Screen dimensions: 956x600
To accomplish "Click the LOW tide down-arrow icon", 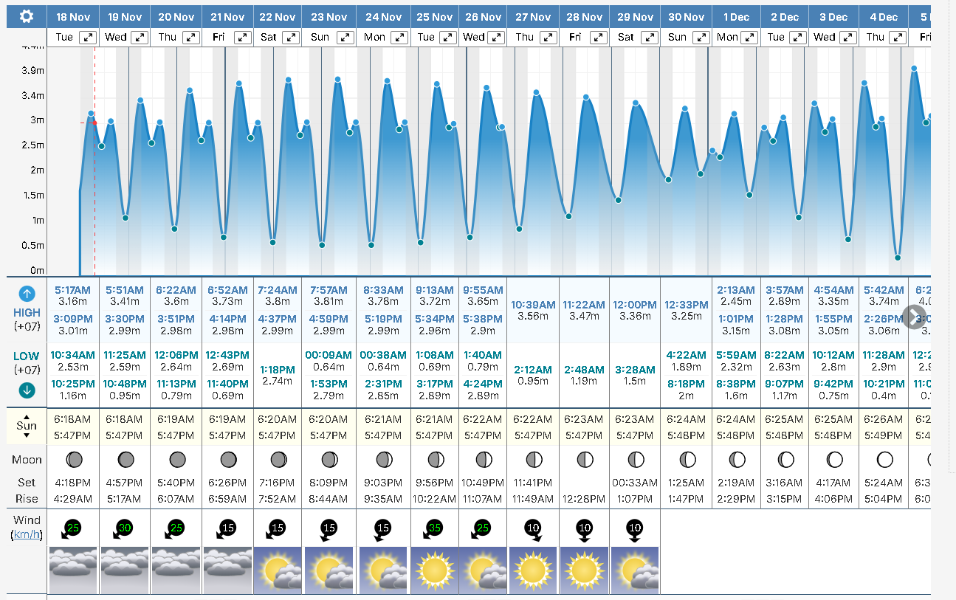I will pos(27,390).
